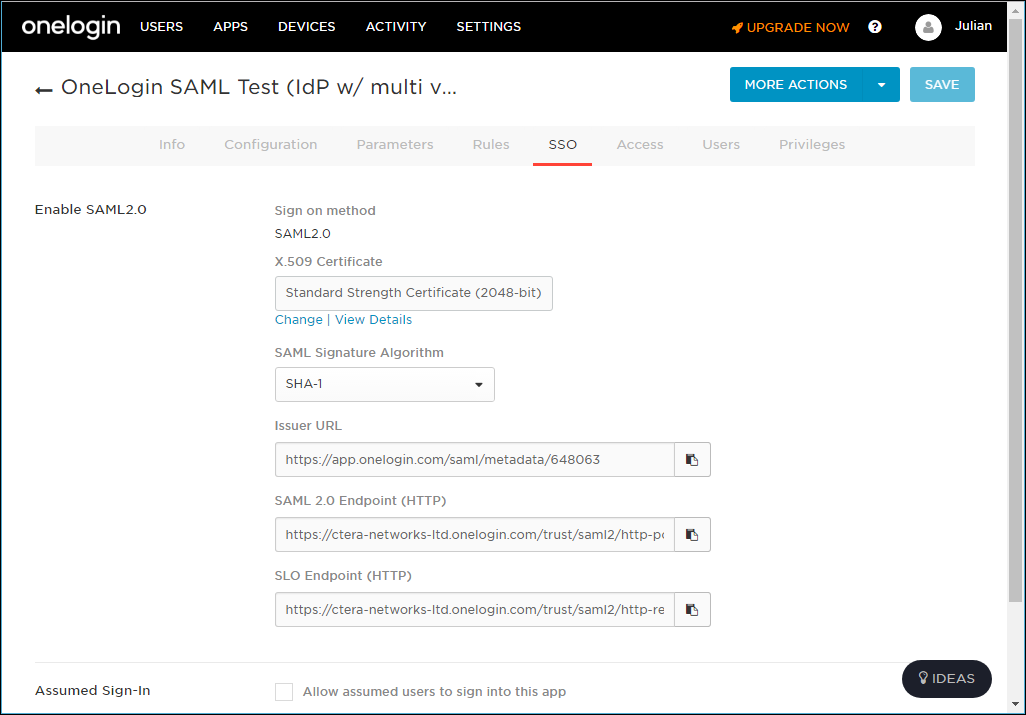The image size is (1026, 715).
Task: Open the SAML Signature Algorithm dropdown
Action: point(385,385)
